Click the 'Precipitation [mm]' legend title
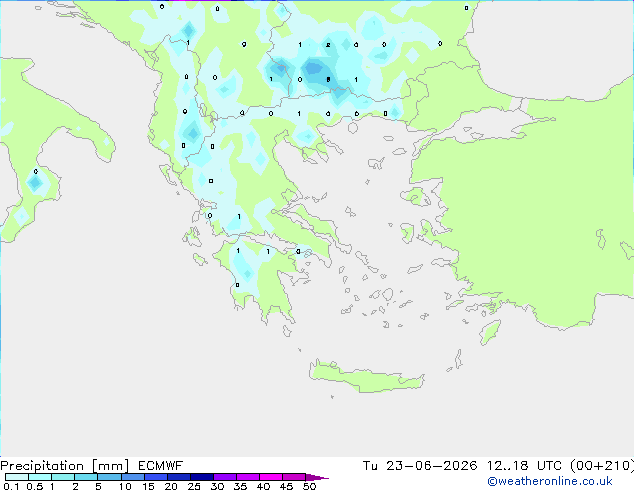The image size is (634, 490). coord(65,466)
